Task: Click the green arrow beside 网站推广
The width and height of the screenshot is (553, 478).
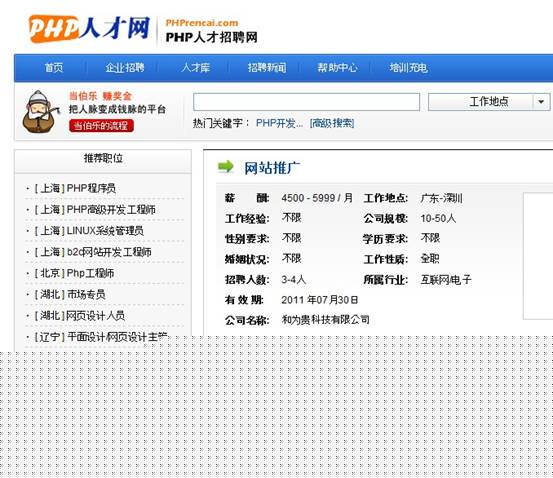Action: (x=226, y=167)
